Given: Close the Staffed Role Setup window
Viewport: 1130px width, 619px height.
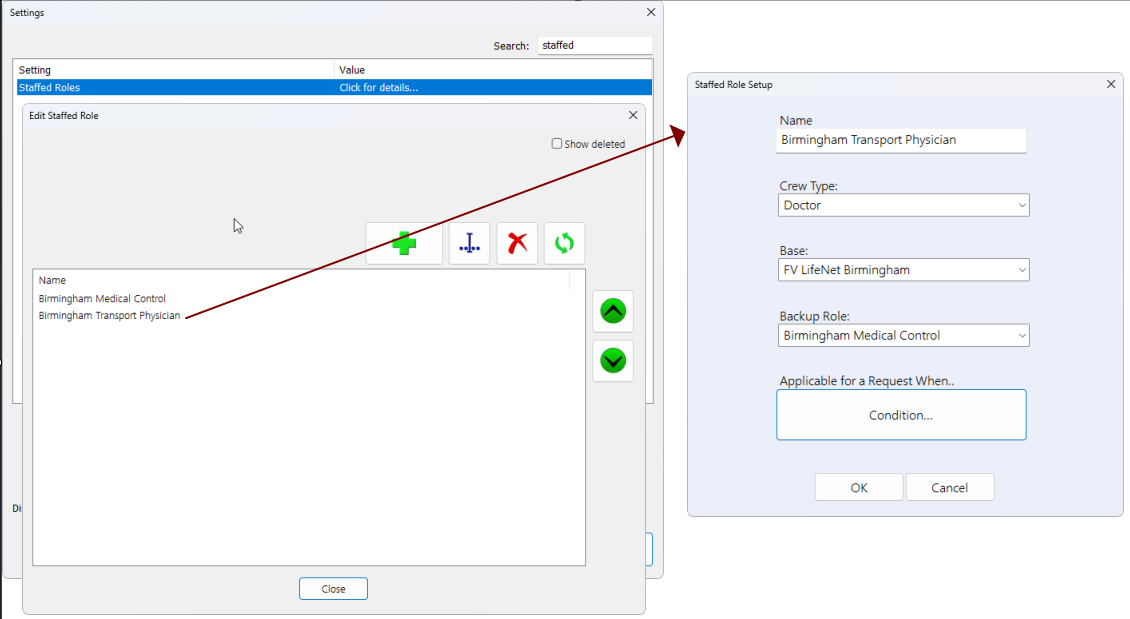Looking at the screenshot, I should click(x=1111, y=84).
